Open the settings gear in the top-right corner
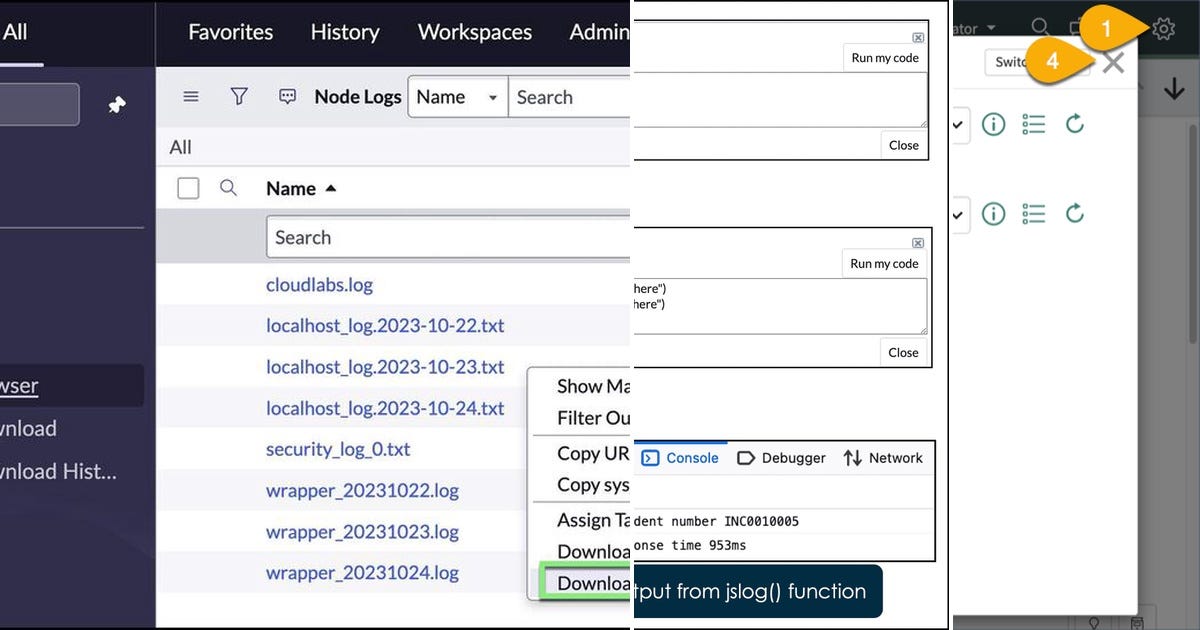This screenshot has height=630, width=1200. tap(1163, 30)
